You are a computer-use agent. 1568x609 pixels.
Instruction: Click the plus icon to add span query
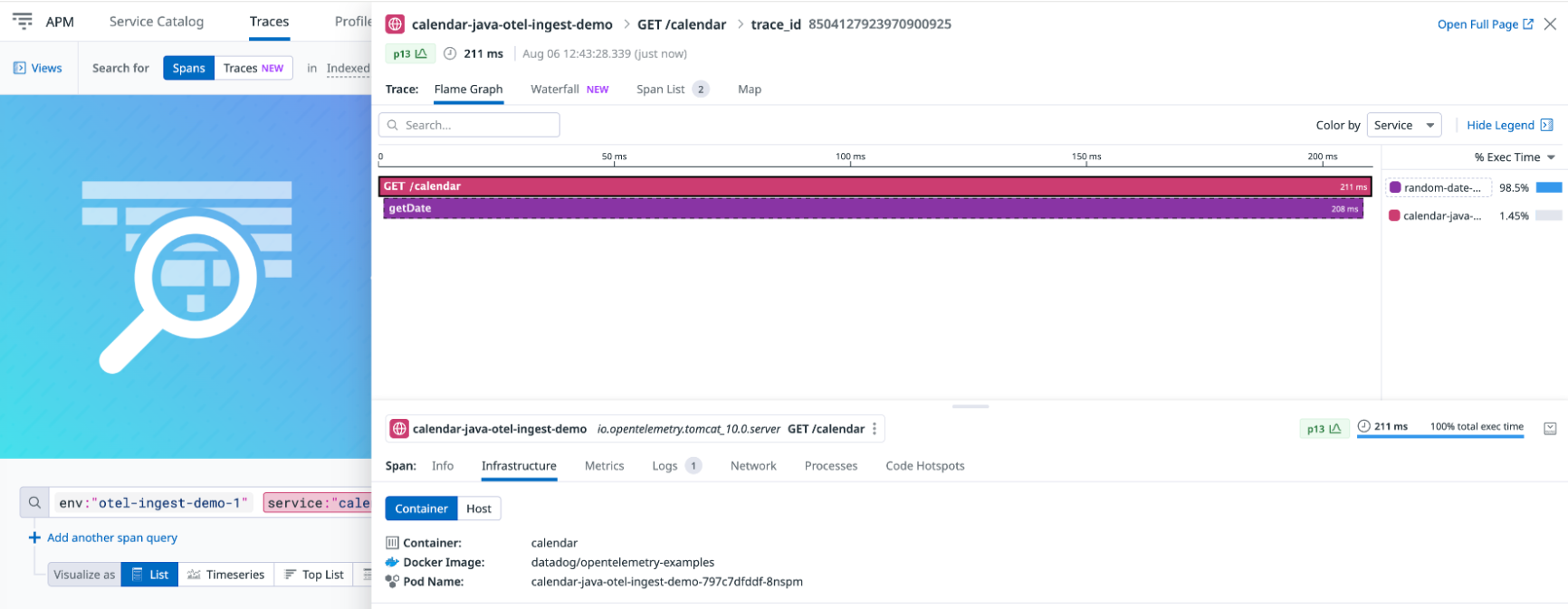34,538
